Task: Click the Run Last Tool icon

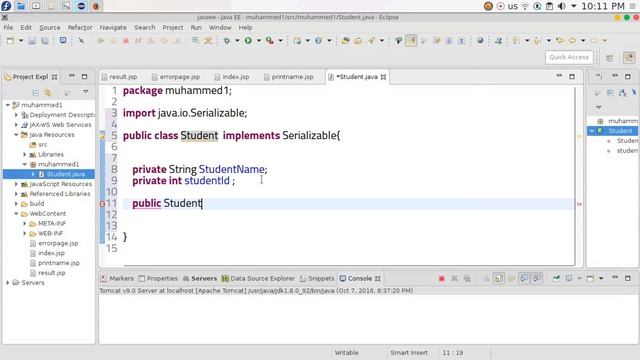Action: tap(270, 40)
